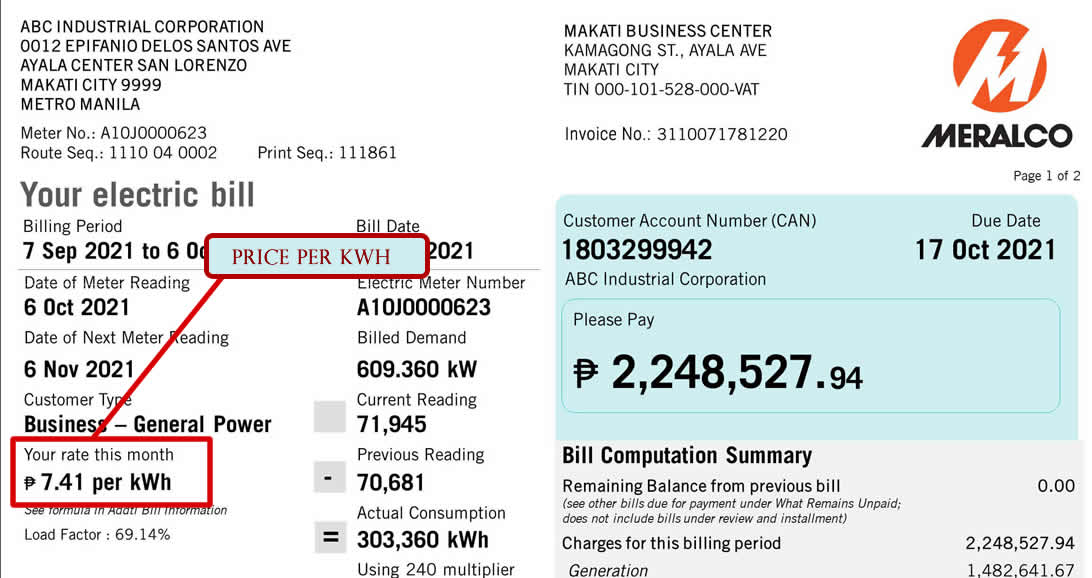Click the Billed Demand value 609.360 kW
The image size is (1092, 578).
coord(417,369)
